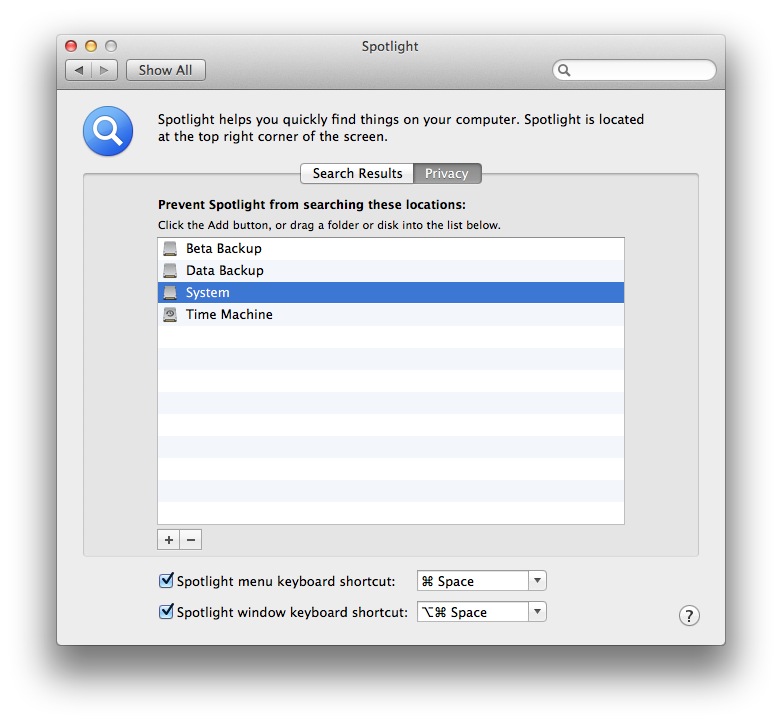Viewport: 782px width, 724px height.
Task: Click the back navigation arrow
Action: coord(79,70)
